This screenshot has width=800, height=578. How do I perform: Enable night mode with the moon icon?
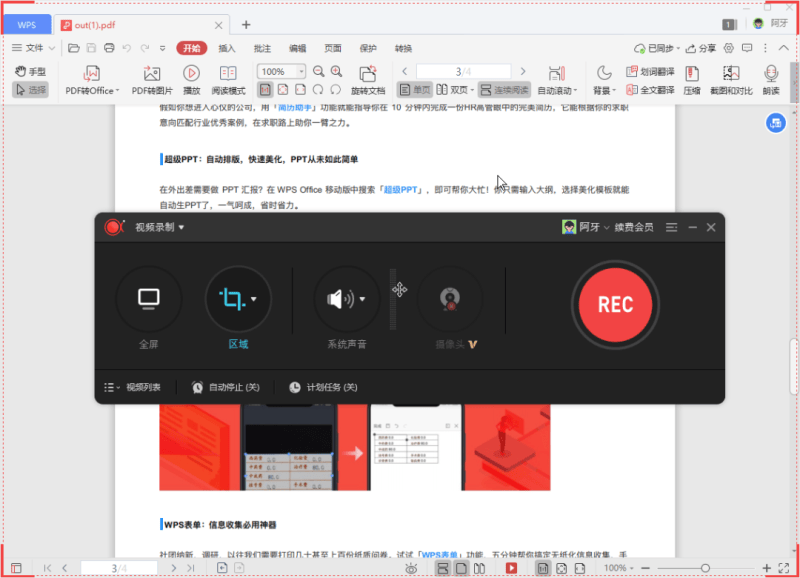[x=601, y=70]
